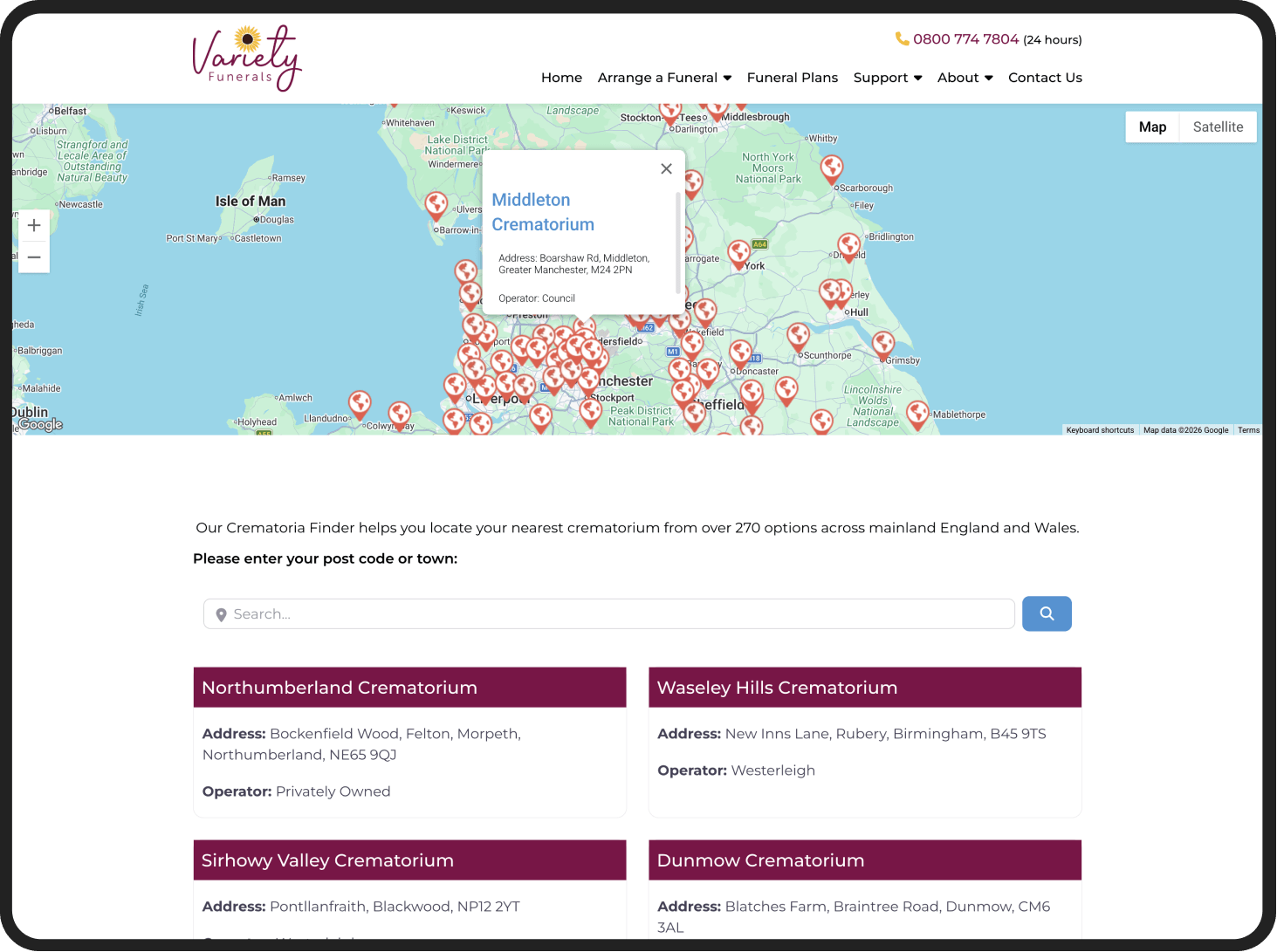This screenshot has height=952, width=1277.
Task: Expand the Arrange a Funeral dropdown arrow
Action: [x=727, y=78]
